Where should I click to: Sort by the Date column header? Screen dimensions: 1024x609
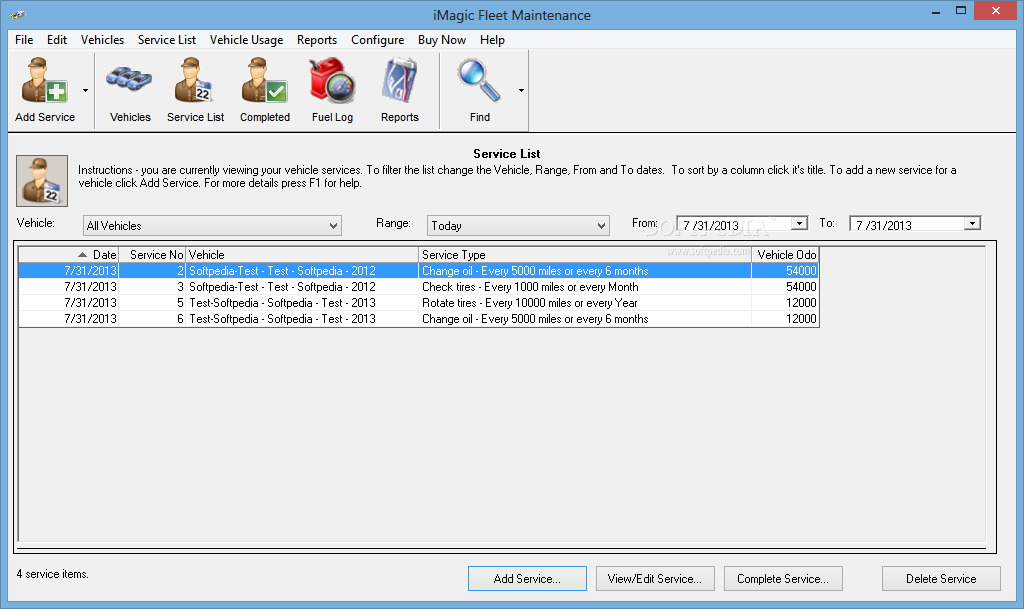click(x=69, y=255)
